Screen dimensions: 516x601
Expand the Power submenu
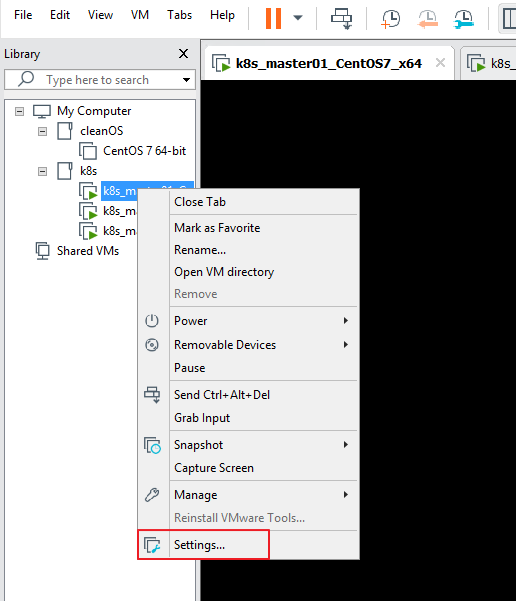(x=249, y=321)
